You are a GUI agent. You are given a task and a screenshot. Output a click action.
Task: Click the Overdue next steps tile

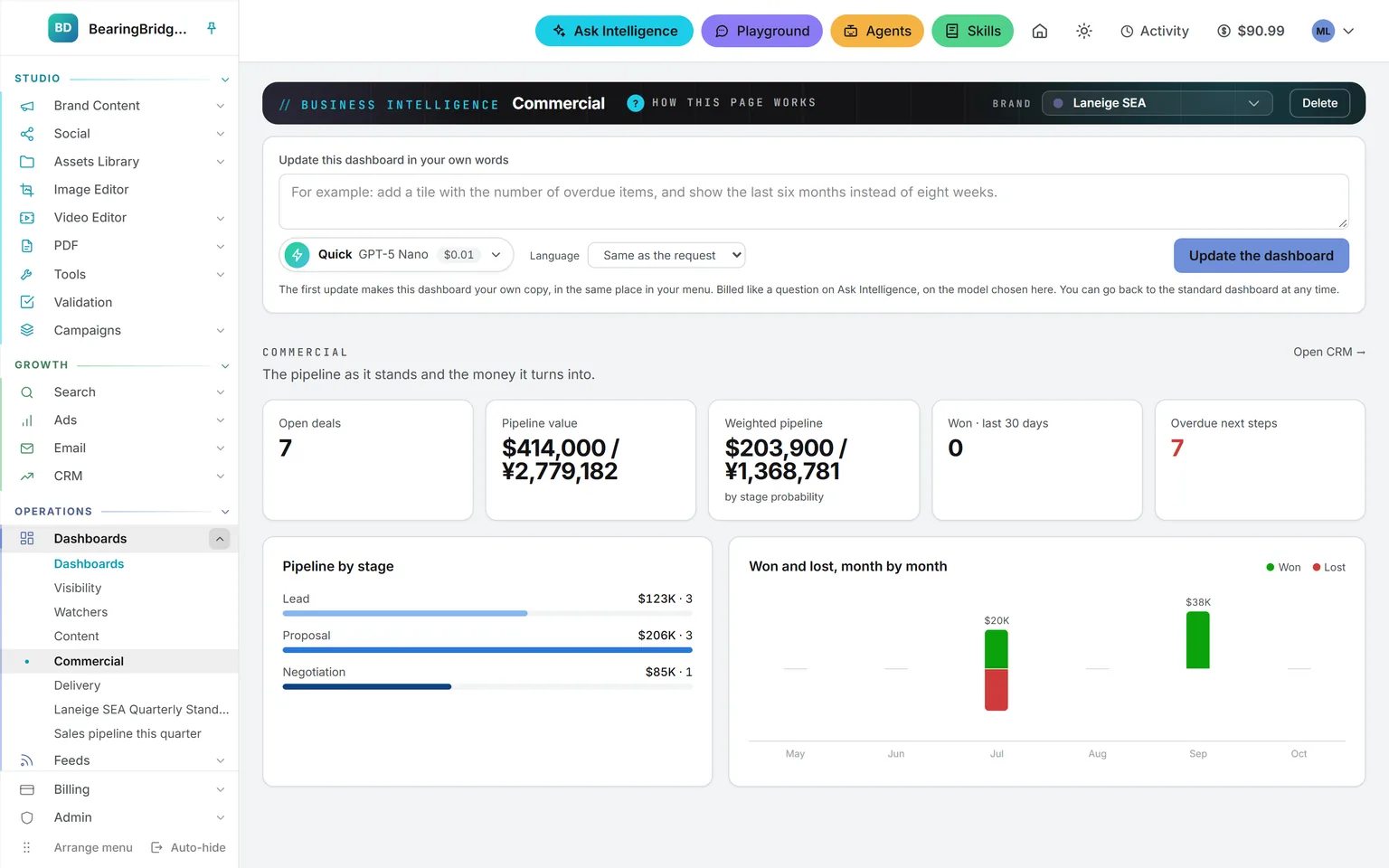(1260, 460)
